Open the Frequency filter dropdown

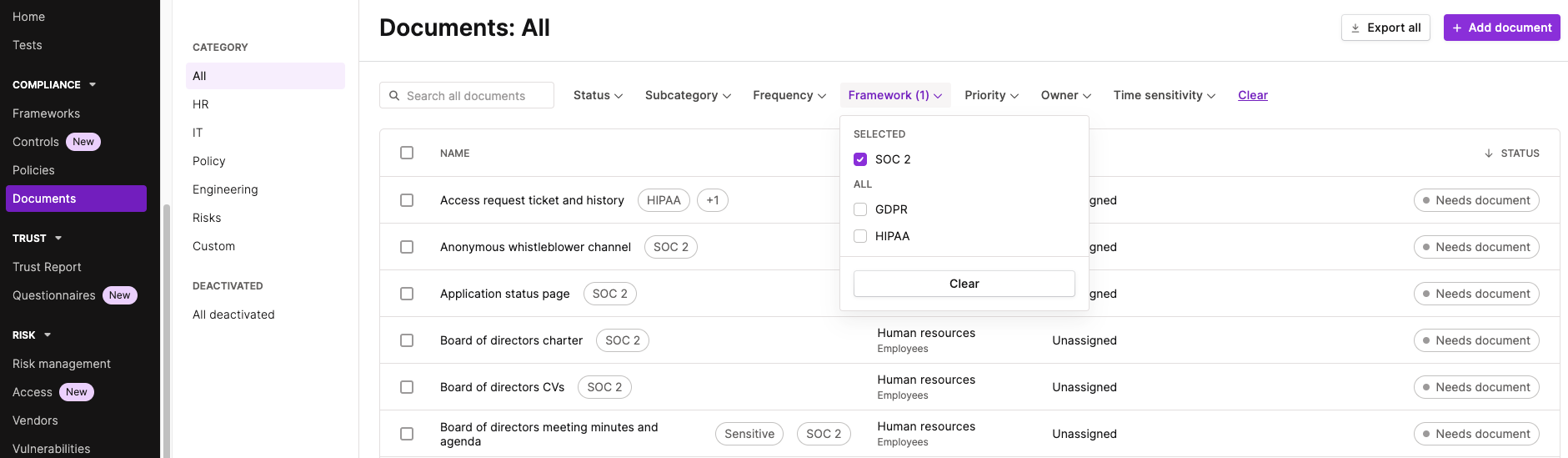click(x=789, y=95)
